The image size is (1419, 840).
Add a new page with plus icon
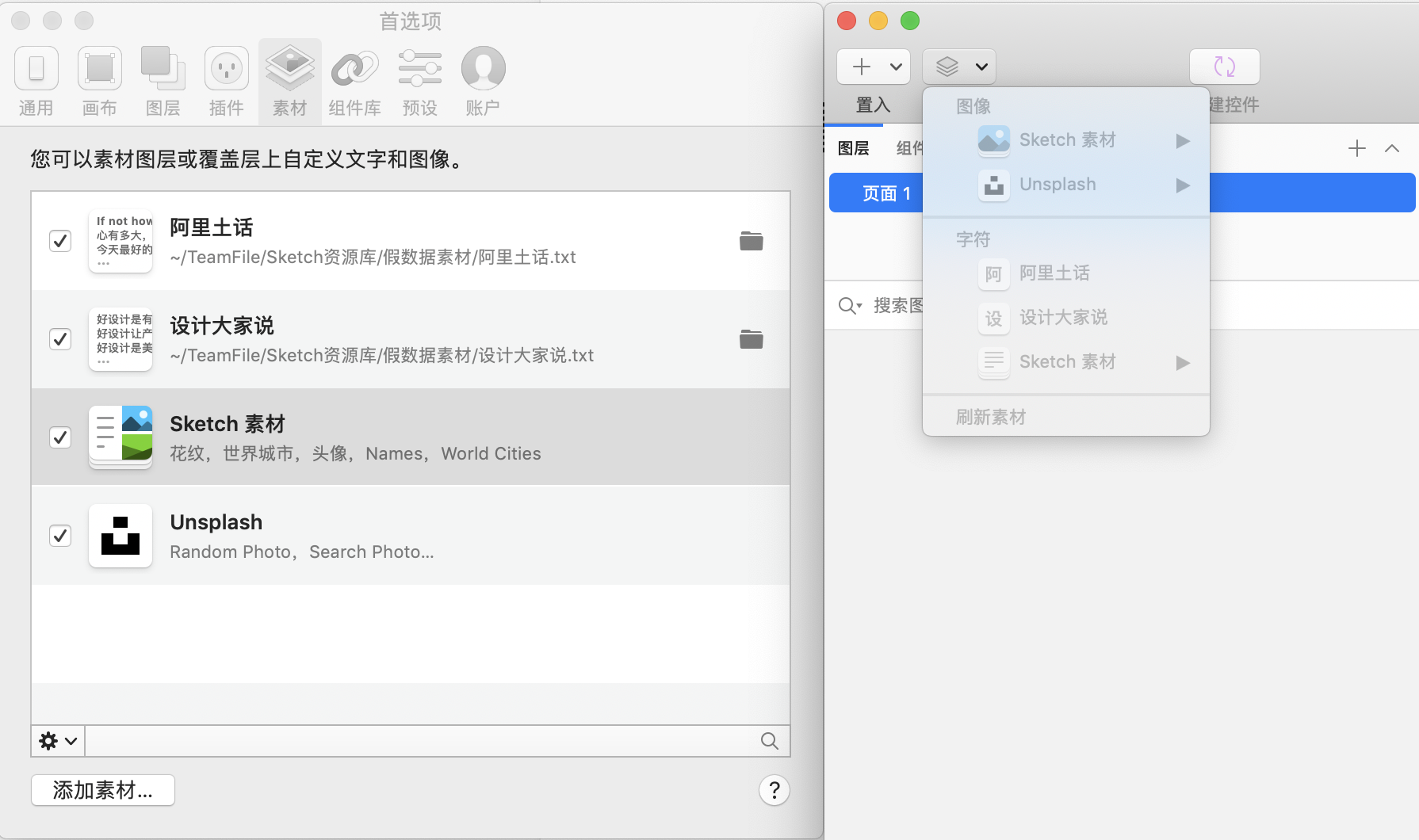pyautogui.click(x=1357, y=148)
